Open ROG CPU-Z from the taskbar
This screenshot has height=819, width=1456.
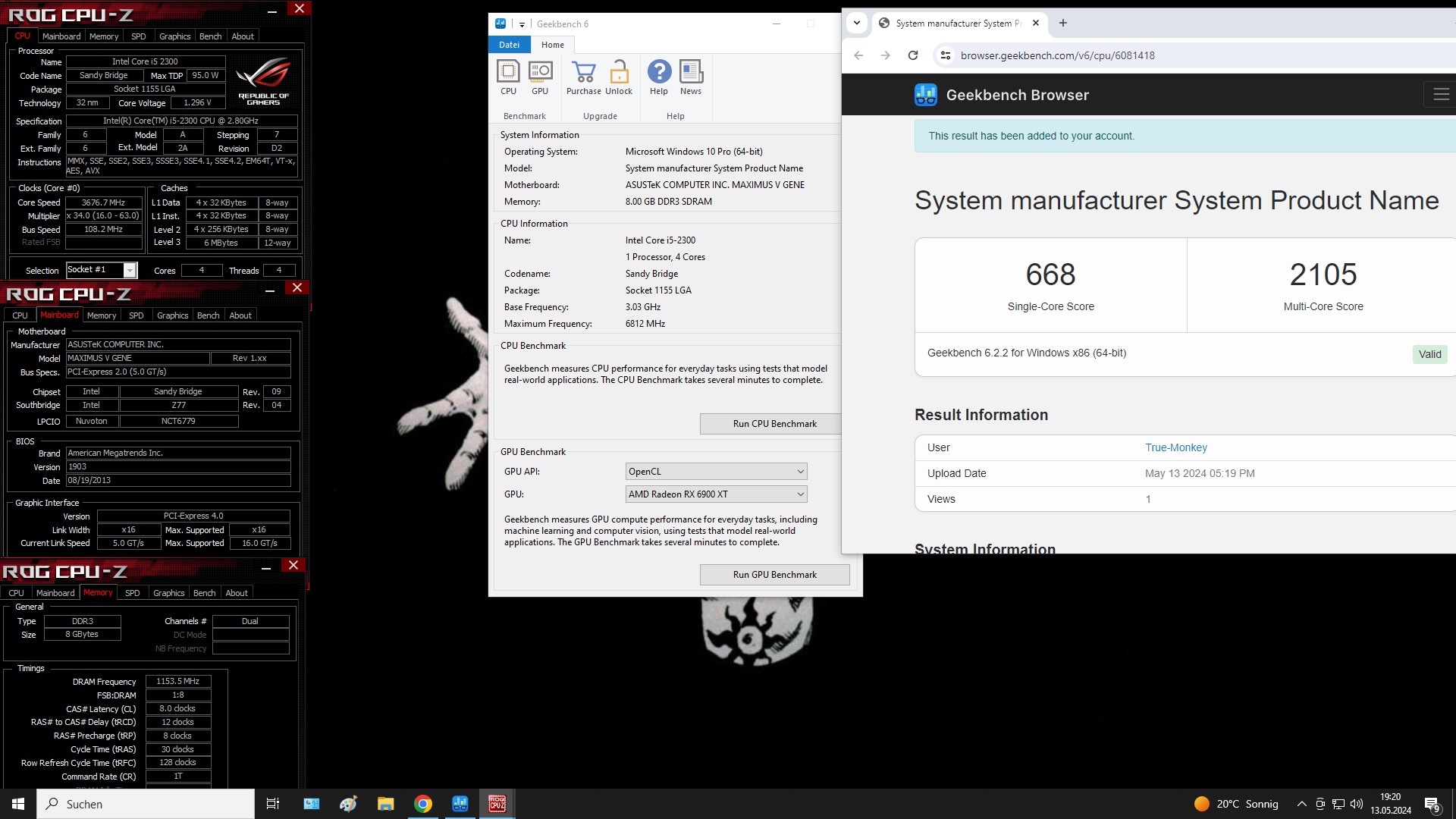coord(497,804)
